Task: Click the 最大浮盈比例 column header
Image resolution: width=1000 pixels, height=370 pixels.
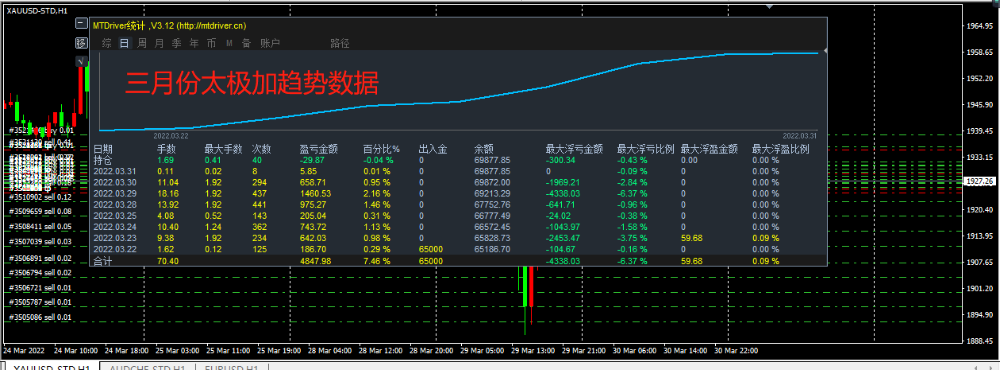Action: click(781, 149)
